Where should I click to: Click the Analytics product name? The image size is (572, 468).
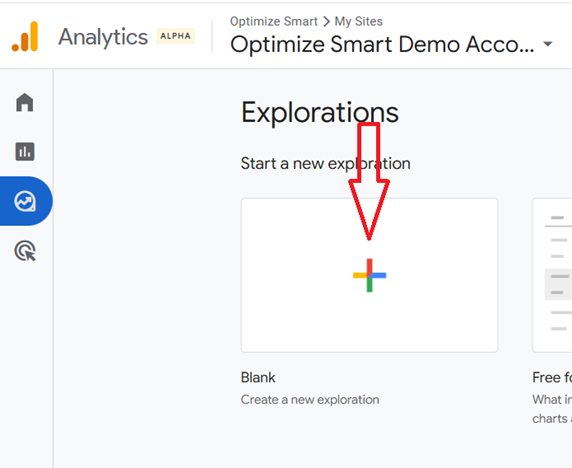pyautogui.click(x=103, y=37)
